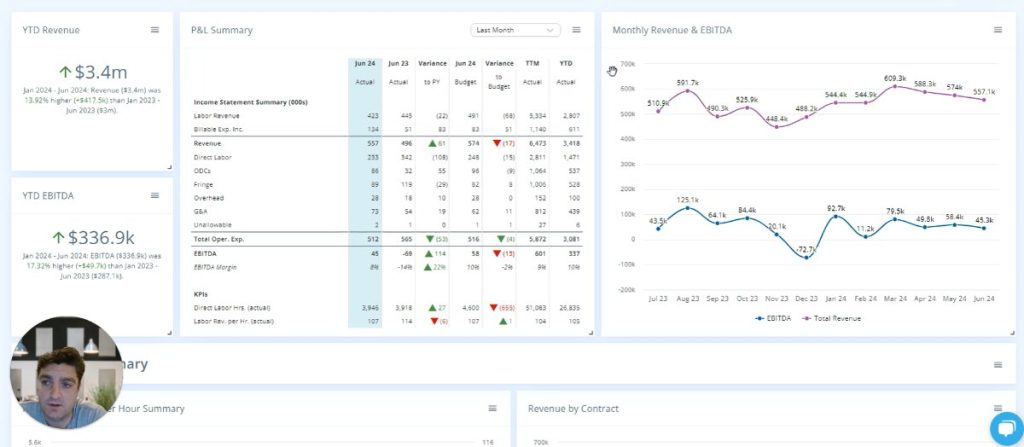The width and height of the screenshot is (1024, 447).
Task: Click Direct Labor Hrs. TTM value 51,083
Action: (x=536, y=308)
